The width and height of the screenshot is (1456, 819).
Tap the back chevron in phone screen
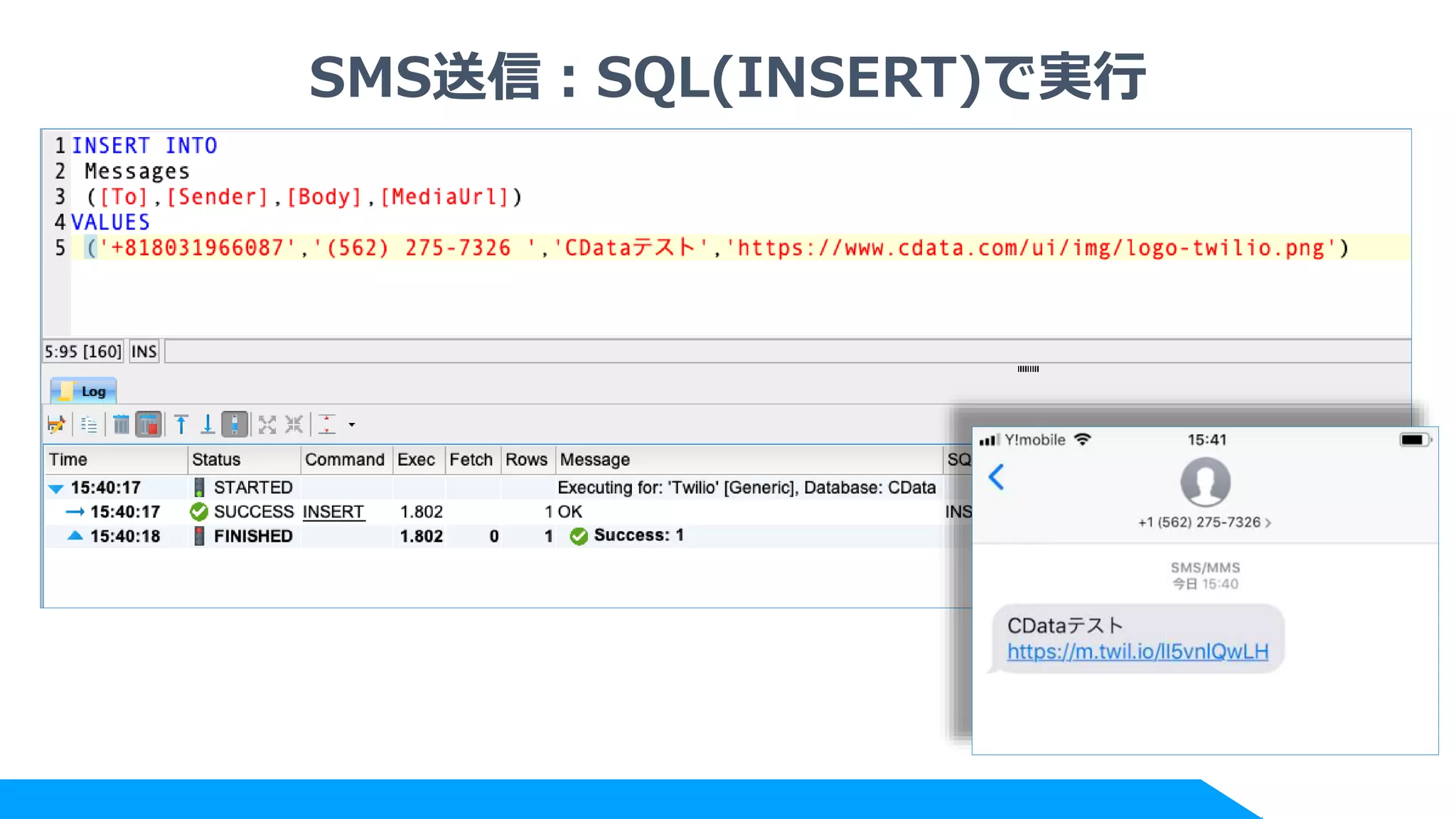pos(997,477)
